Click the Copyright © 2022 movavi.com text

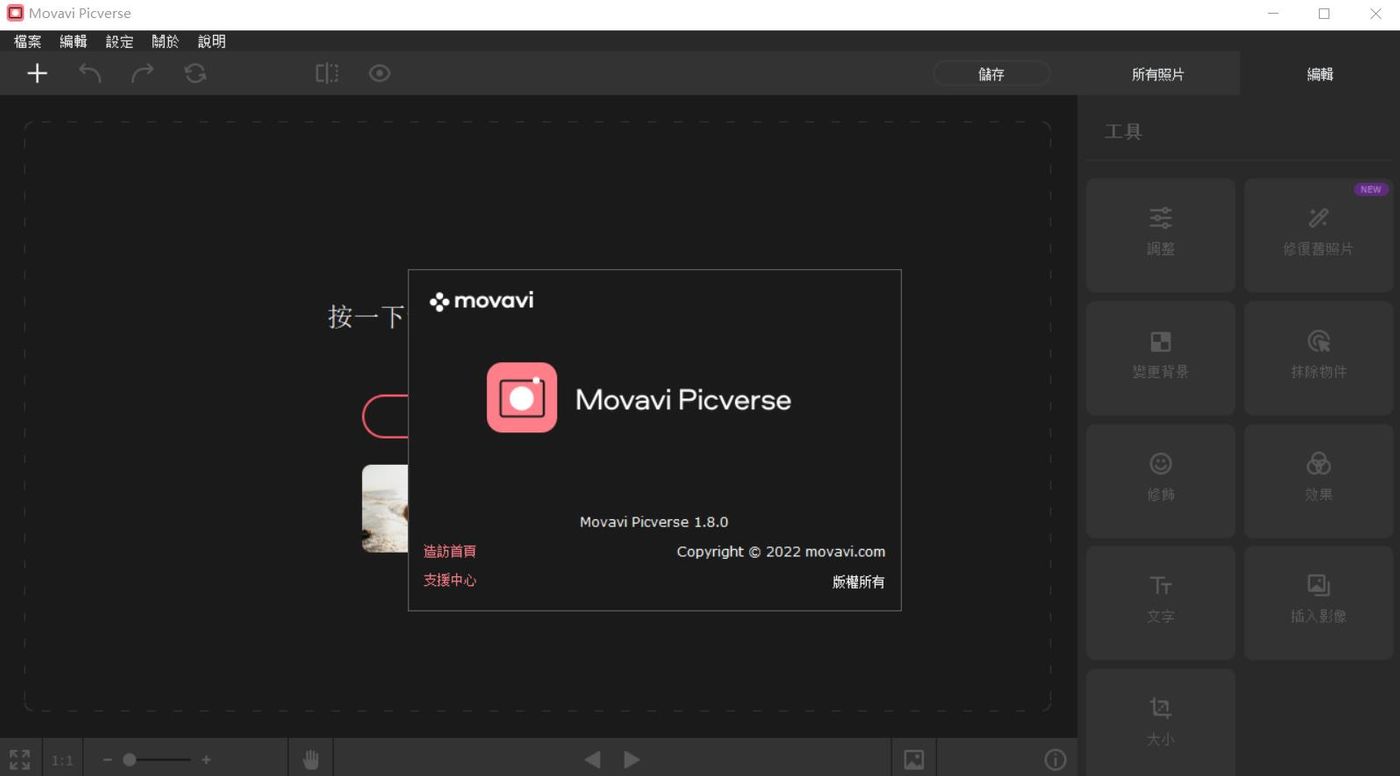(781, 551)
